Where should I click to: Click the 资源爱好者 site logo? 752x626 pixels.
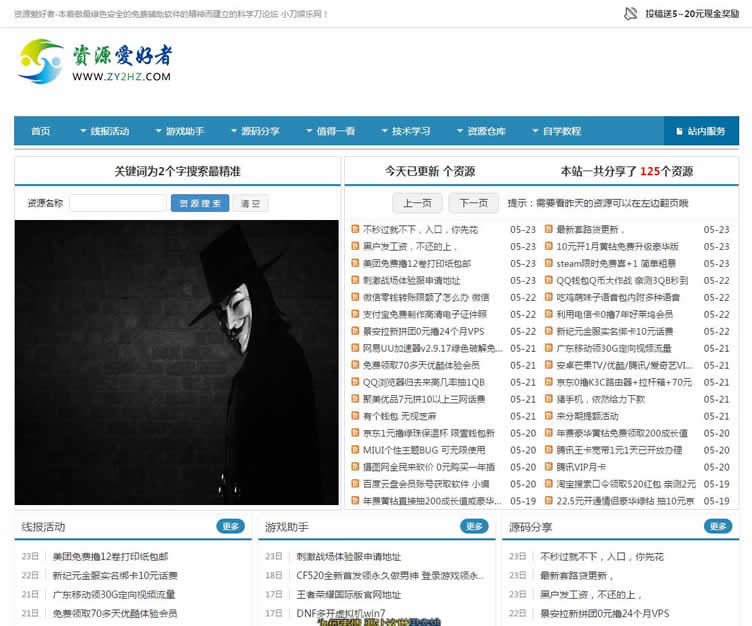(95, 62)
